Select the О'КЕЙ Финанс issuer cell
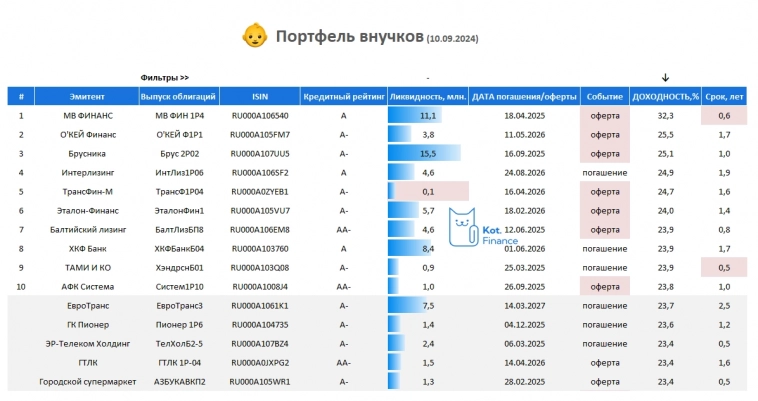758x401 pixels. [88, 135]
